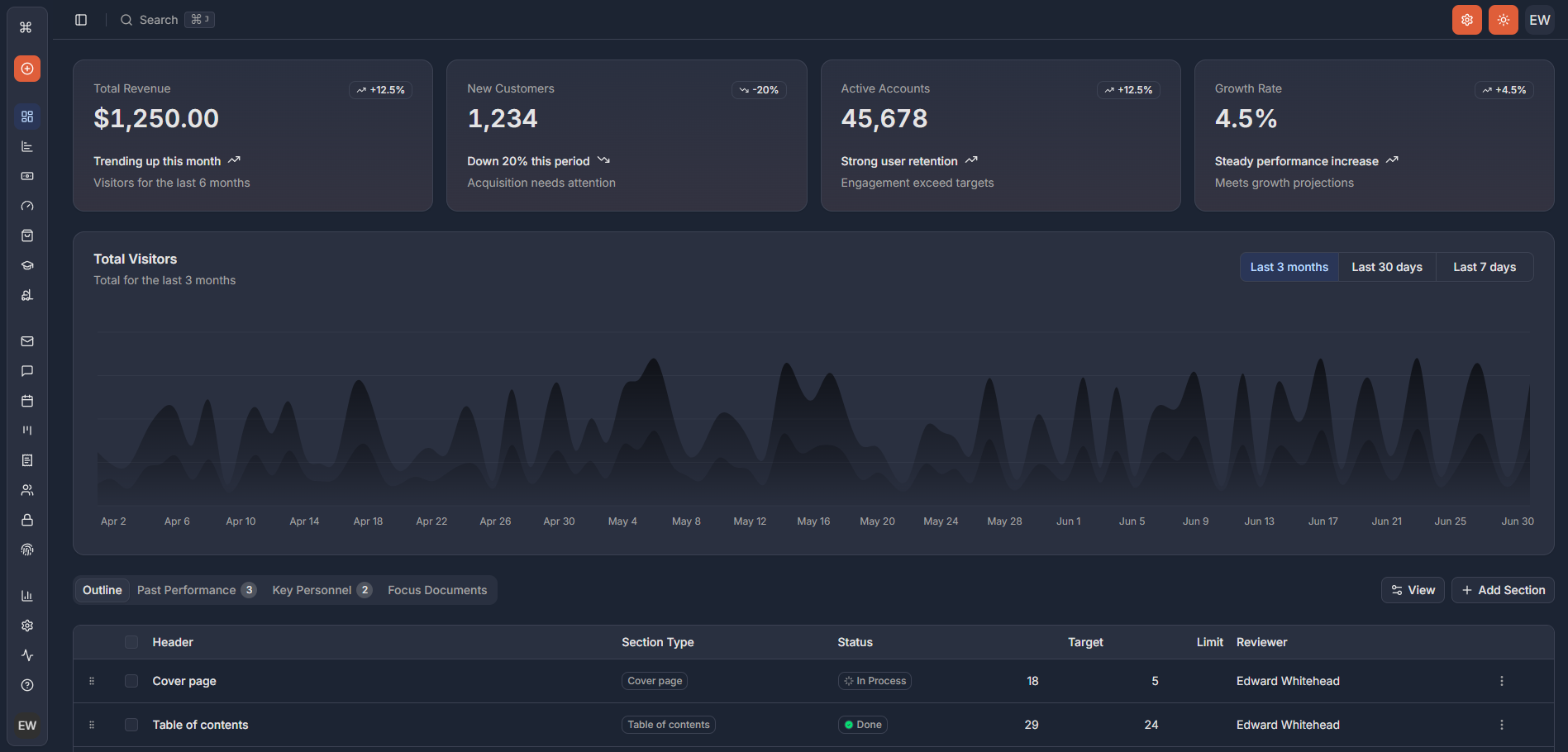Open the Dashboard grid view in the sidebar
The image size is (1568, 752).
(27, 117)
